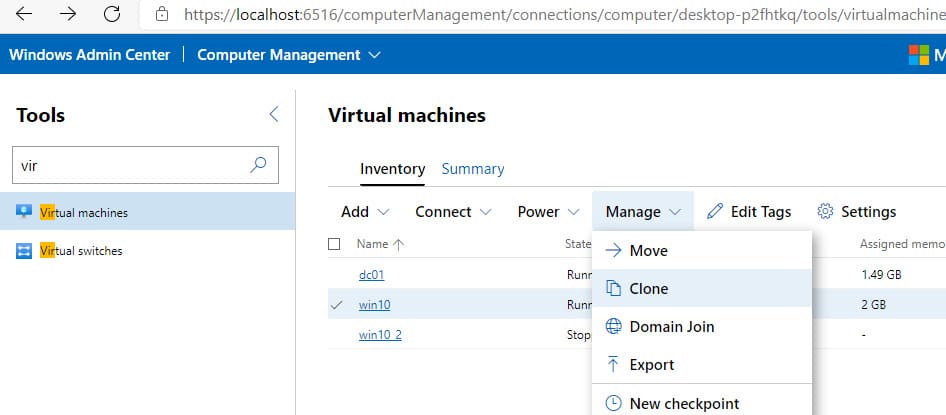The width and height of the screenshot is (946, 415).
Task: Click the browser address bar URL
Action: point(565,14)
